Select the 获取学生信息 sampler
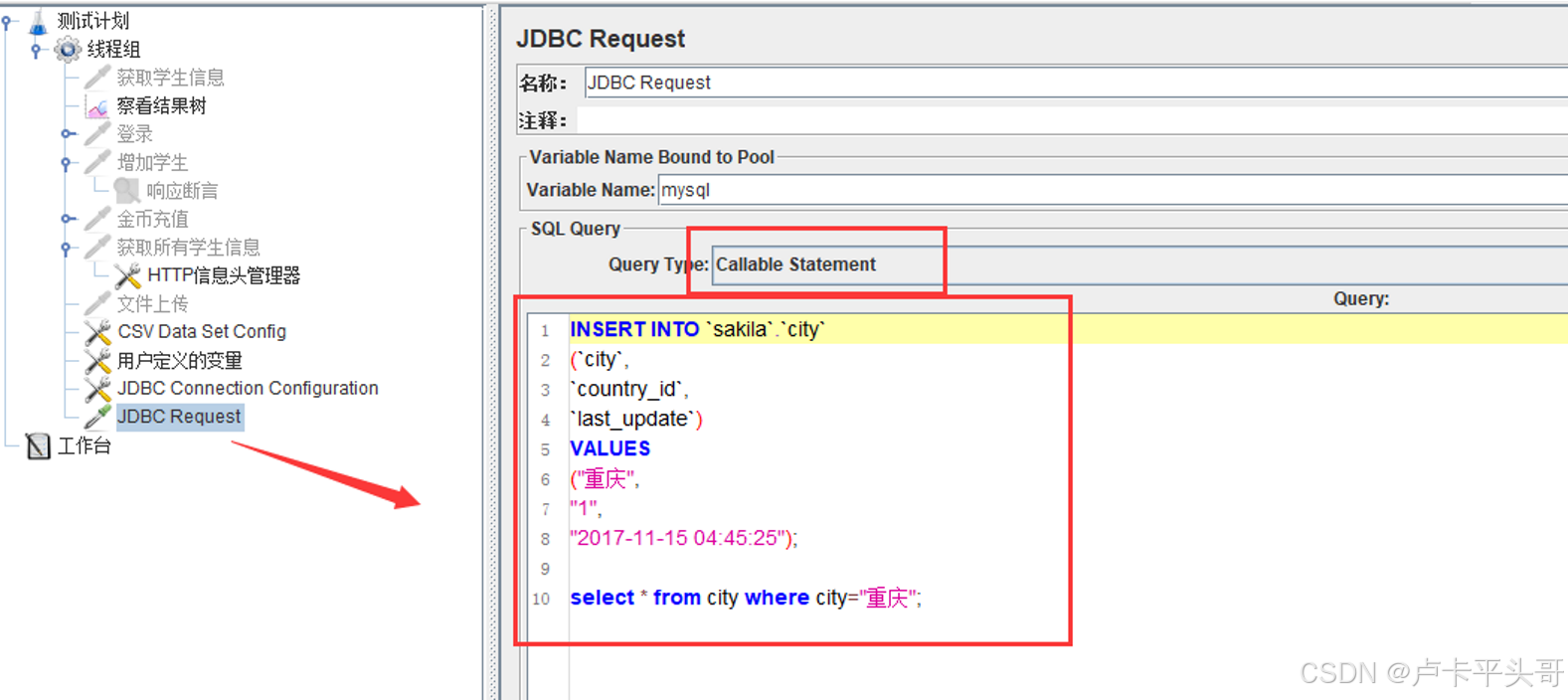The image size is (1568, 700). click(x=170, y=78)
